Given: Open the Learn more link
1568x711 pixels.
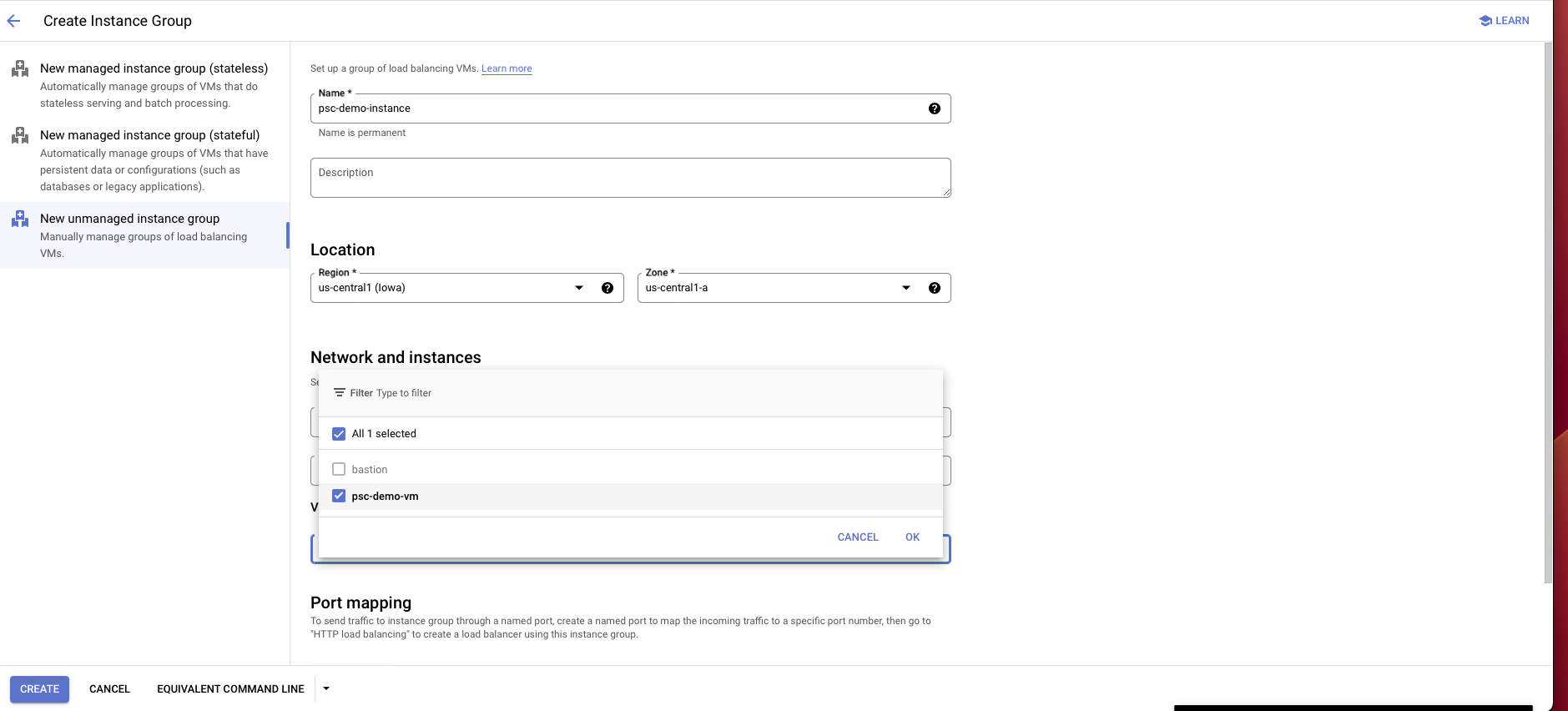Looking at the screenshot, I should click(x=507, y=68).
